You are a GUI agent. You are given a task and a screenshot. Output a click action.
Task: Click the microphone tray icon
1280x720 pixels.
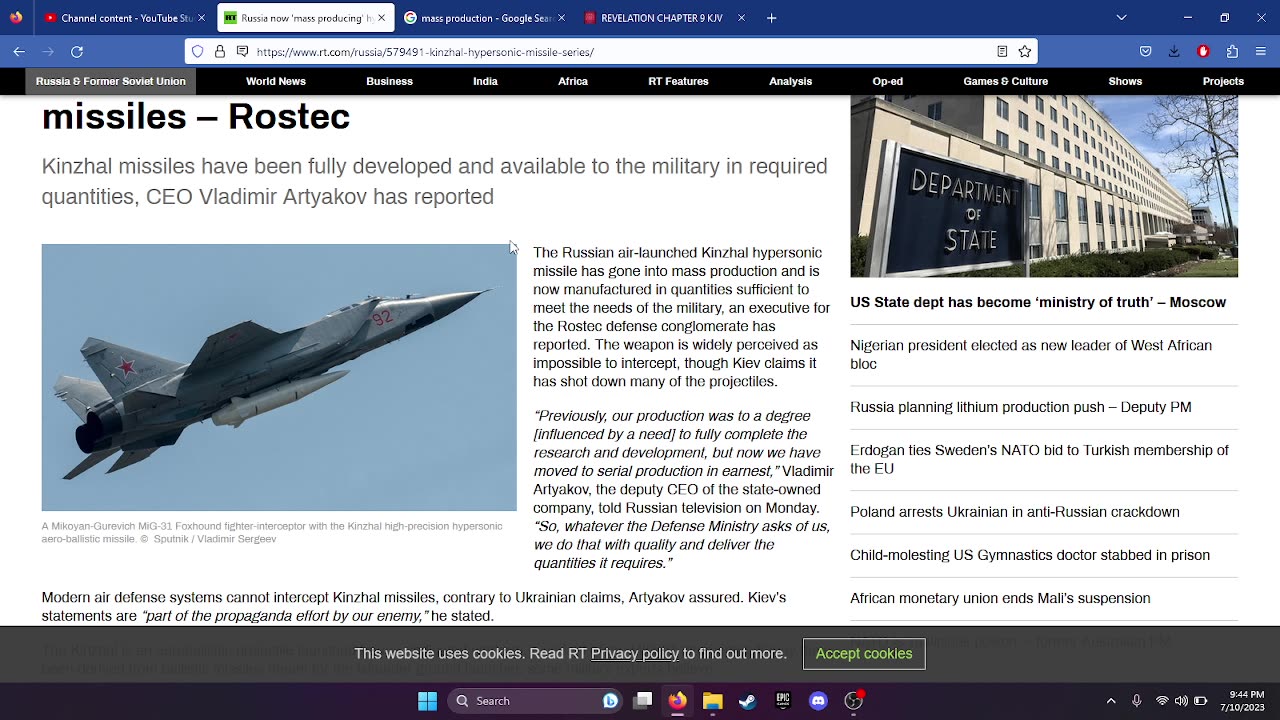(x=1137, y=701)
